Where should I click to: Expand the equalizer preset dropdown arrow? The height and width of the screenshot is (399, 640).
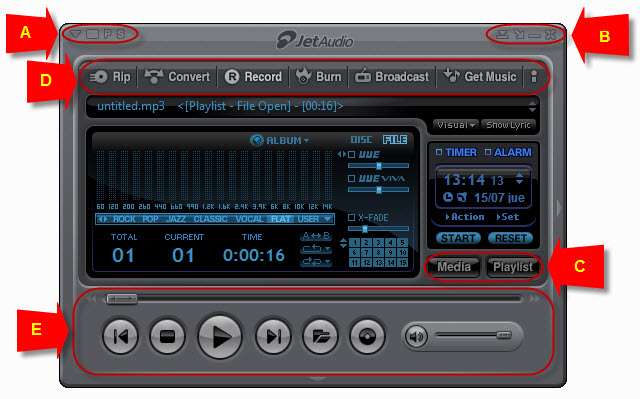(x=327, y=219)
